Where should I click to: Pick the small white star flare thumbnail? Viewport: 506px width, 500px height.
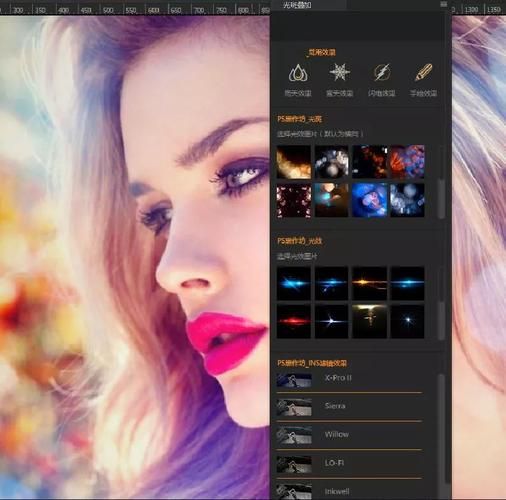coord(407,321)
